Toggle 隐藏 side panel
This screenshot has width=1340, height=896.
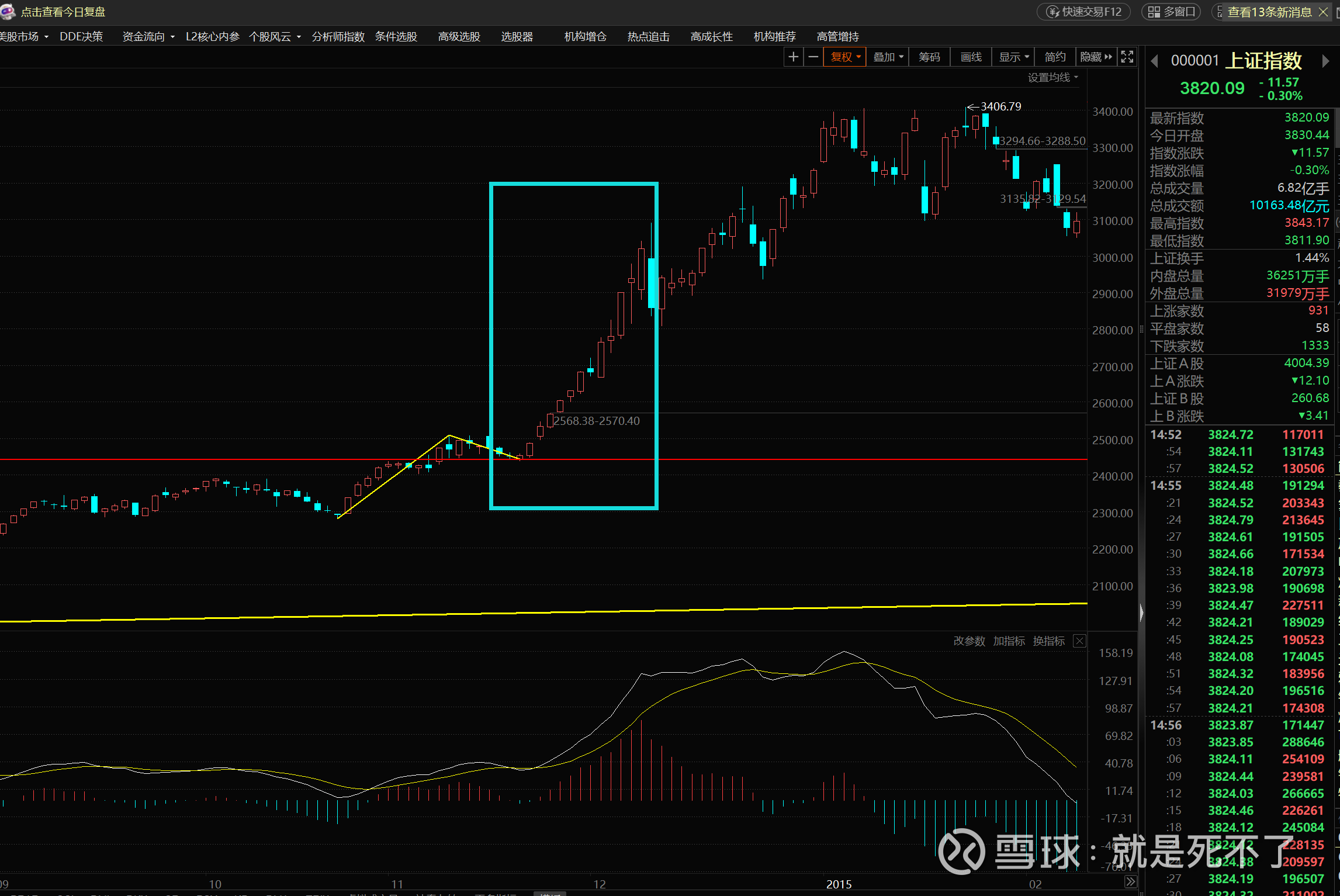1096,57
